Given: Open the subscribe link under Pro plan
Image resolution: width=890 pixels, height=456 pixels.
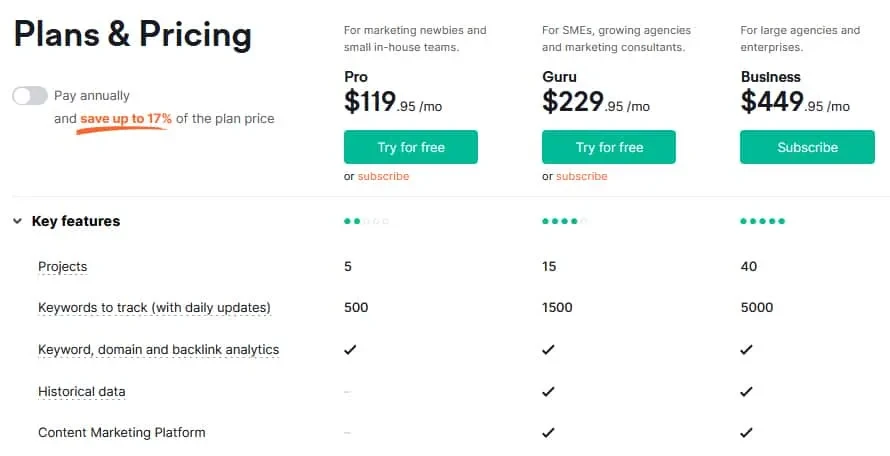Looking at the screenshot, I should click(383, 176).
